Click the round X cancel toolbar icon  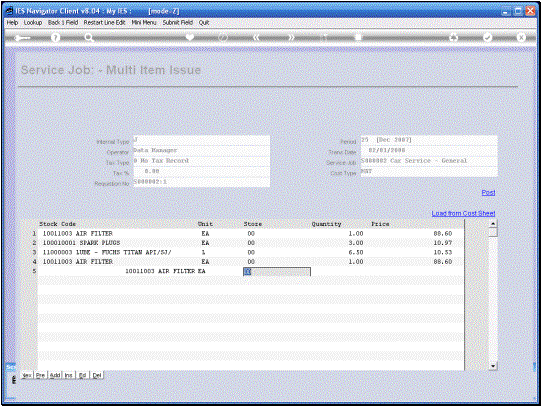(x=521, y=37)
